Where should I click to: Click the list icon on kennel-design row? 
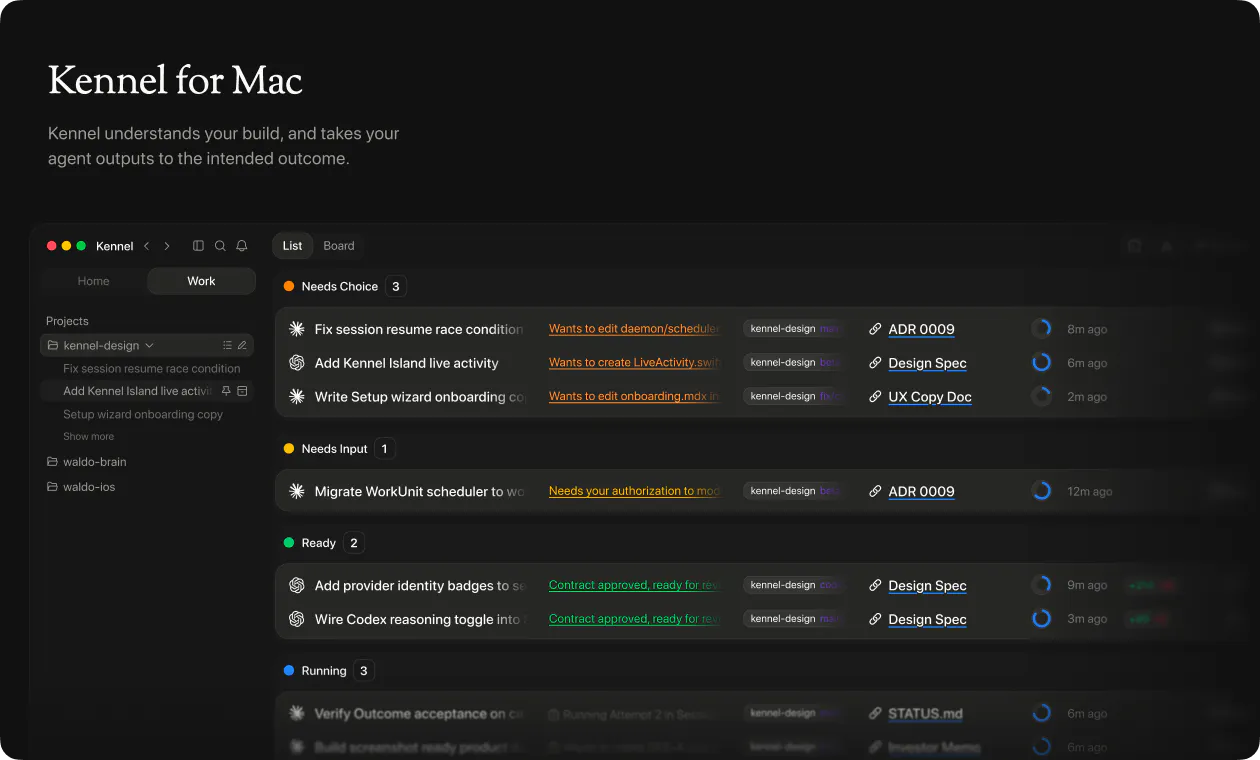click(227, 345)
